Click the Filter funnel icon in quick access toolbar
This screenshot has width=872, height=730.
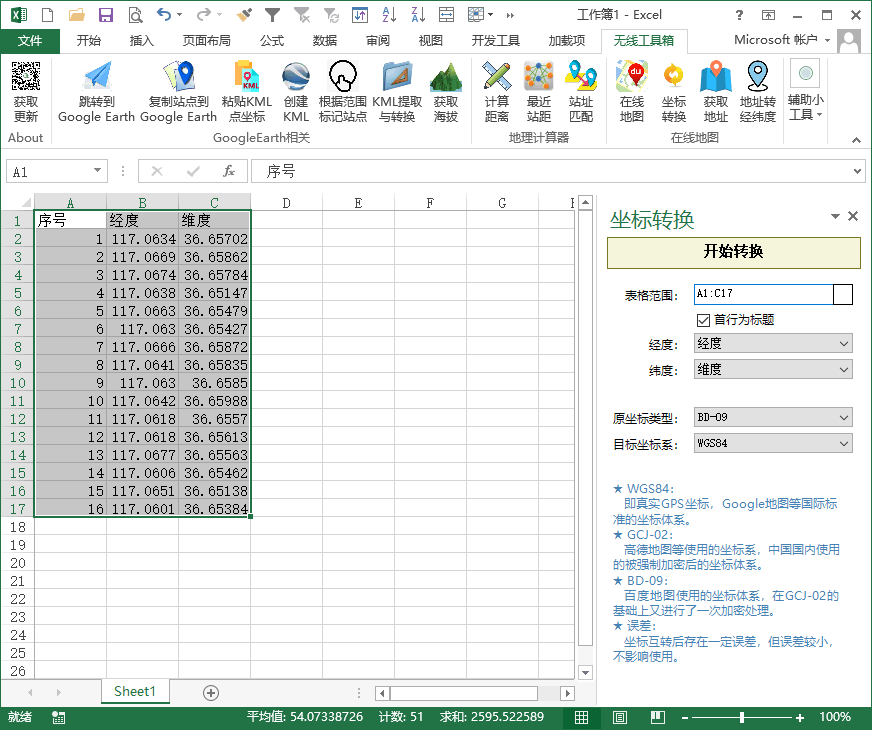(x=272, y=15)
